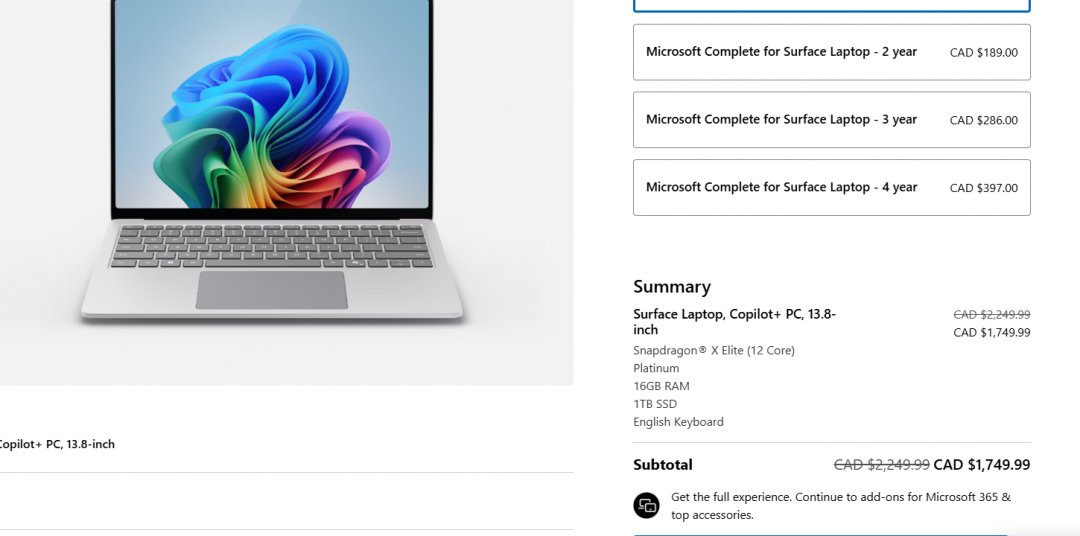Click the Copilot+ PC, 13.8-inch caption under image

(56, 444)
